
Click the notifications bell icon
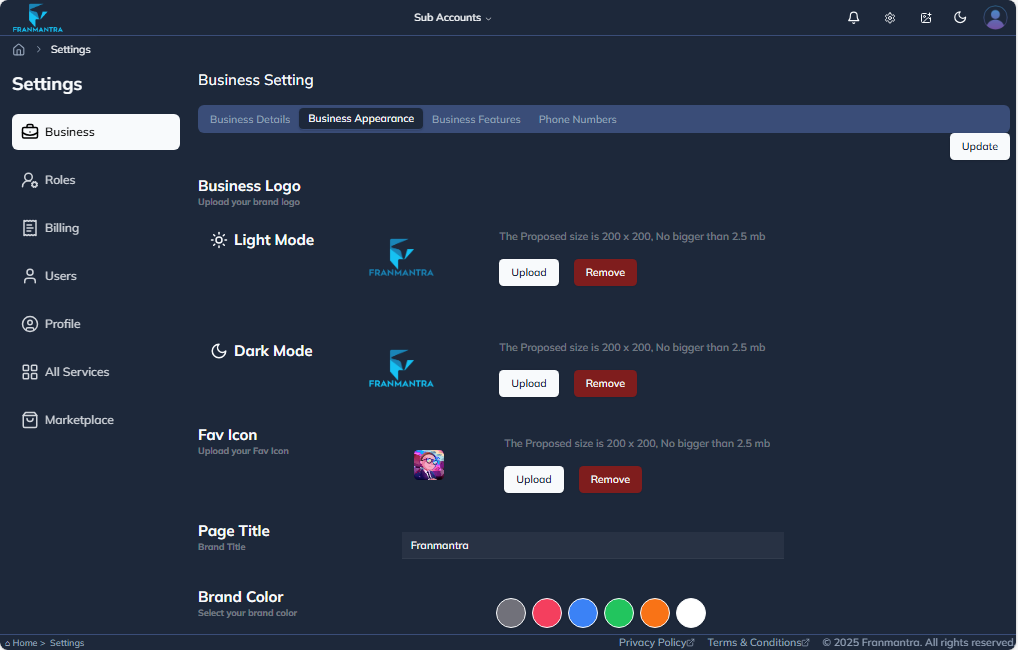click(853, 17)
